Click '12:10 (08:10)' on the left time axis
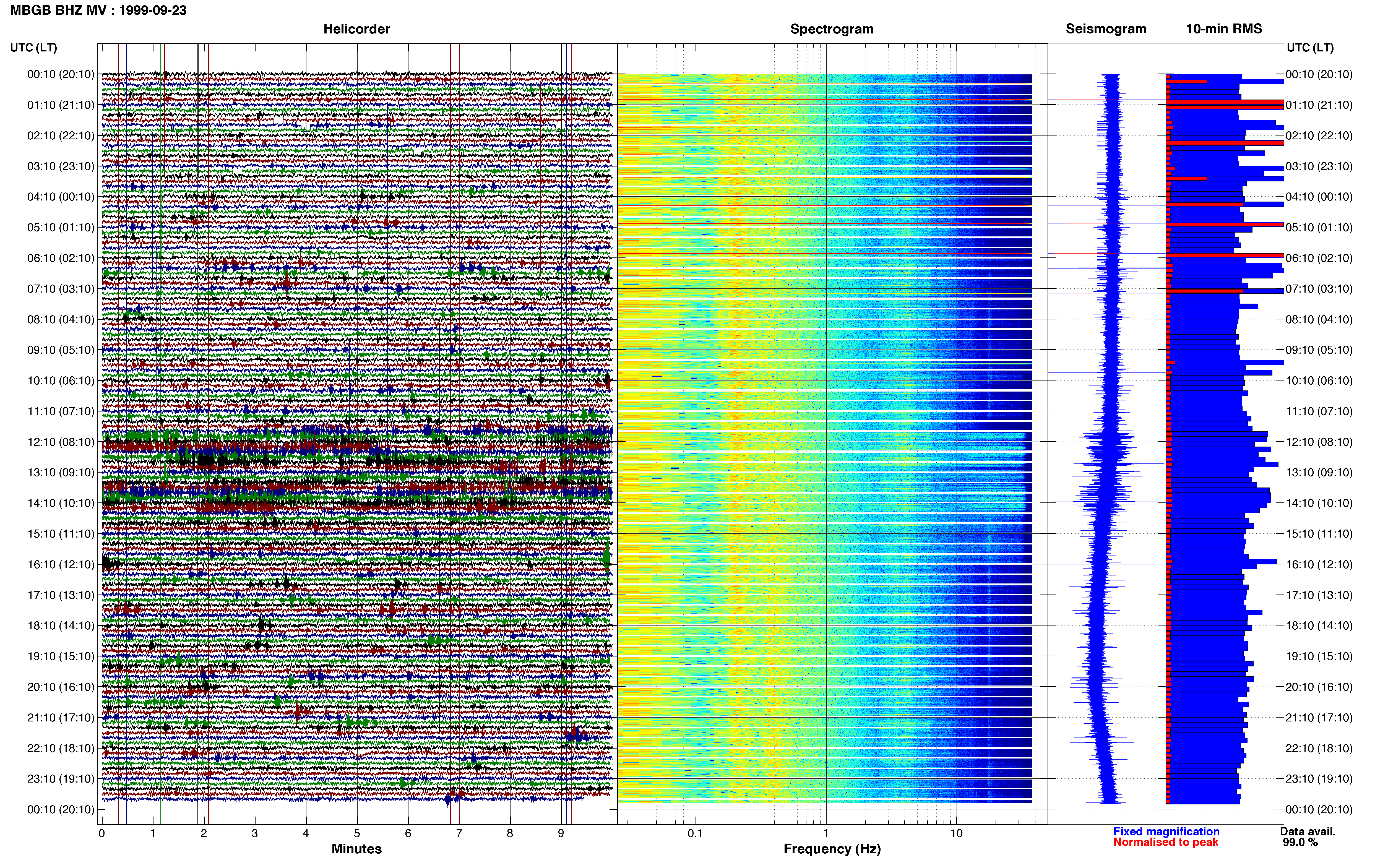Screen dimensions: 1388x868 coord(61,442)
